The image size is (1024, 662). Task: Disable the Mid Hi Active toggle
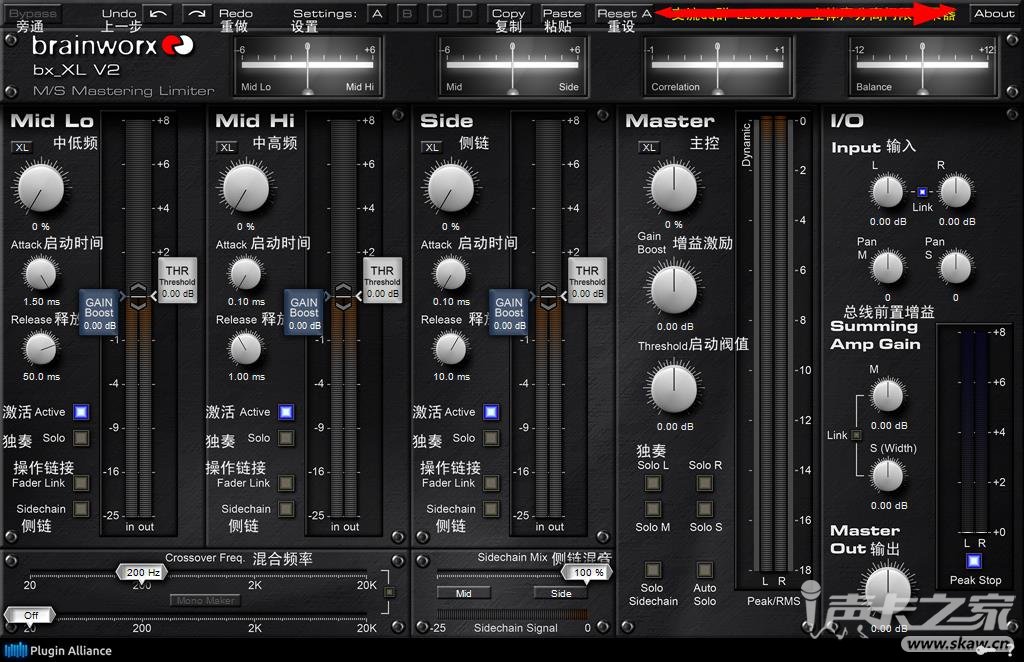286,412
